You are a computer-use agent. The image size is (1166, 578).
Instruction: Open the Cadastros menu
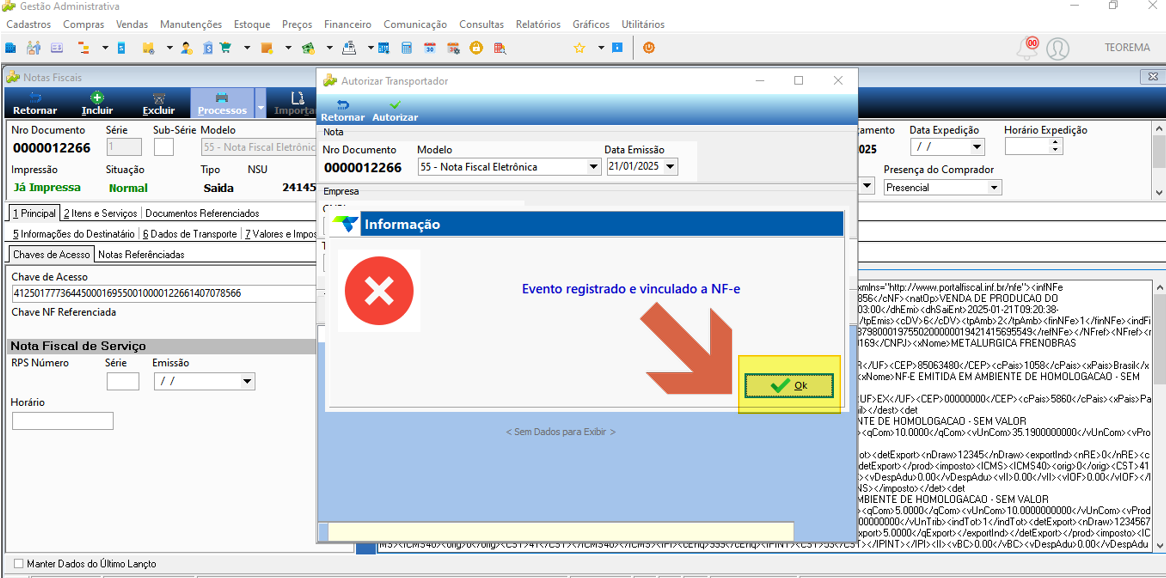pyautogui.click(x=28, y=25)
